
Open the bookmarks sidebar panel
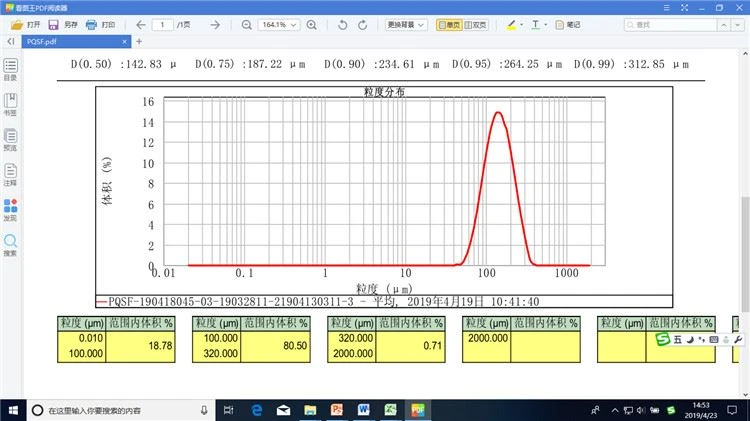coord(11,104)
